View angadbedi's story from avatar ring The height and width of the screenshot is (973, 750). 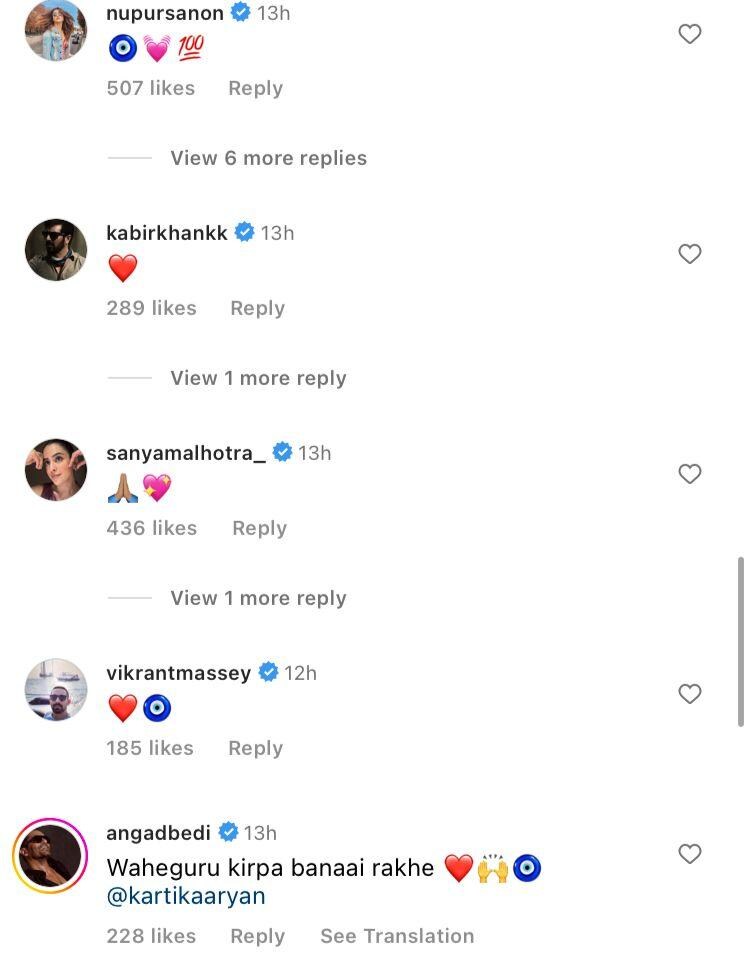point(50,856)
